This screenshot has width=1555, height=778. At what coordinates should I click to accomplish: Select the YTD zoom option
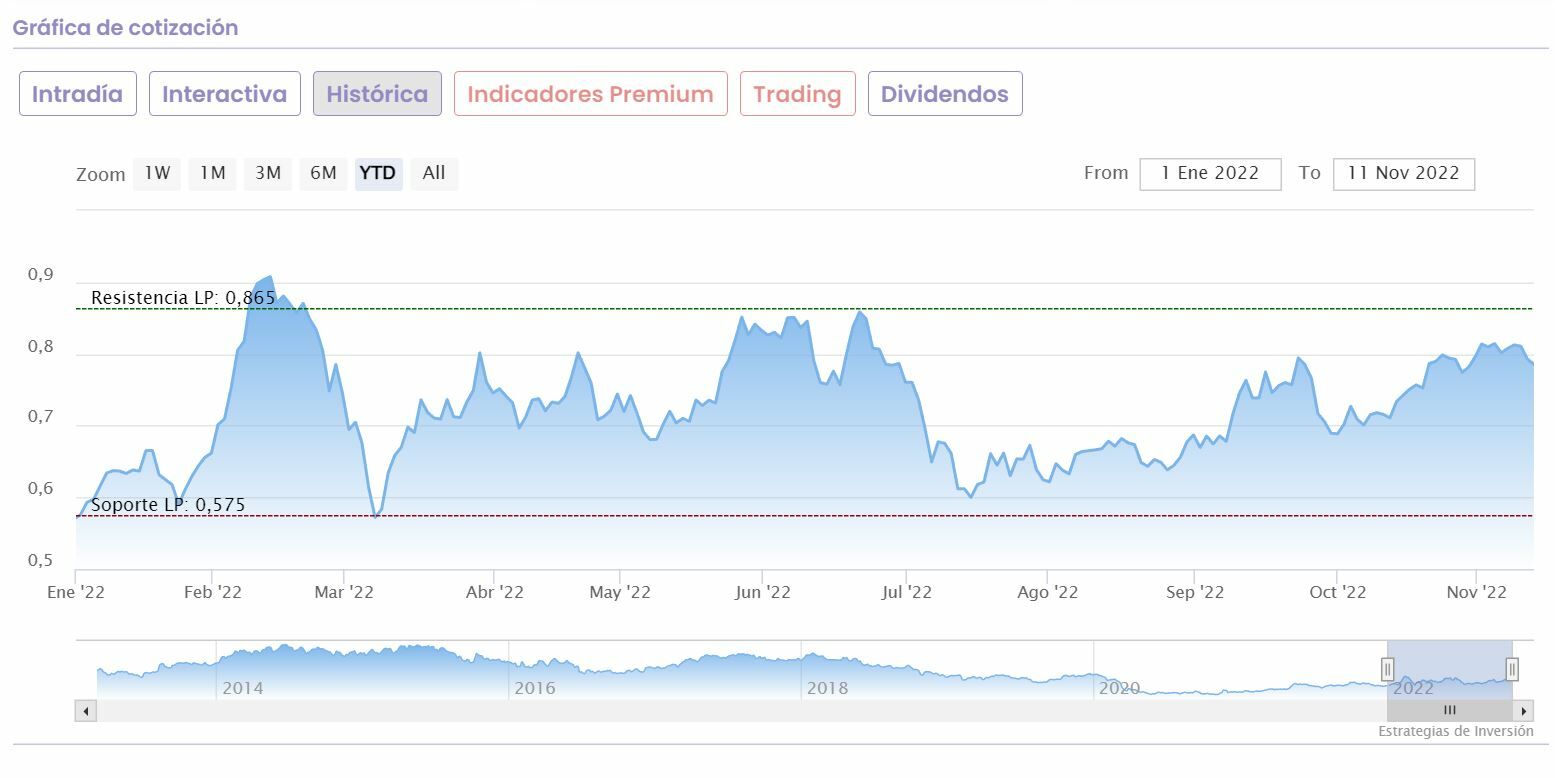click(378, 173)
